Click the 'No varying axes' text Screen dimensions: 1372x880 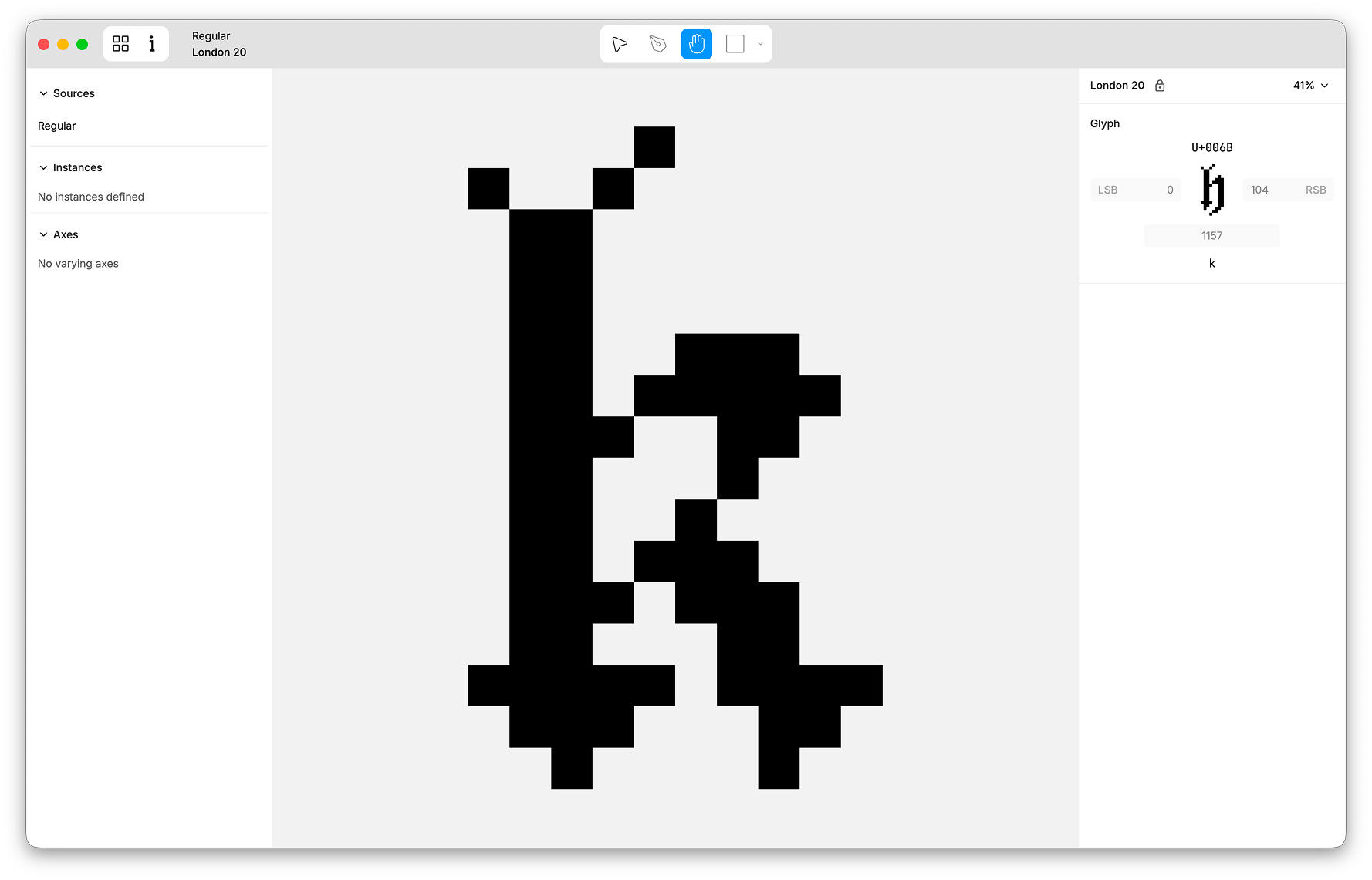pyautogui.click(x=78, y=264)
